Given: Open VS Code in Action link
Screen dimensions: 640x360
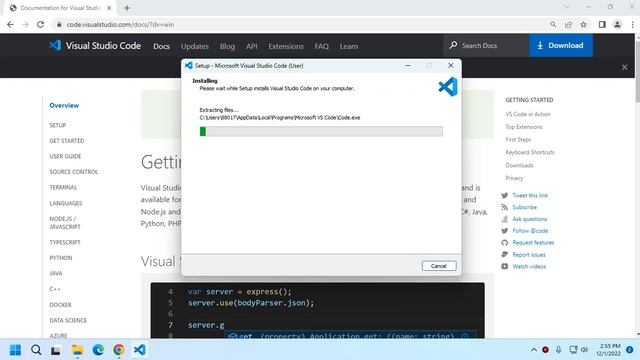Looking at the screenshot, I should pyautogui.click(x=528, y=114).
